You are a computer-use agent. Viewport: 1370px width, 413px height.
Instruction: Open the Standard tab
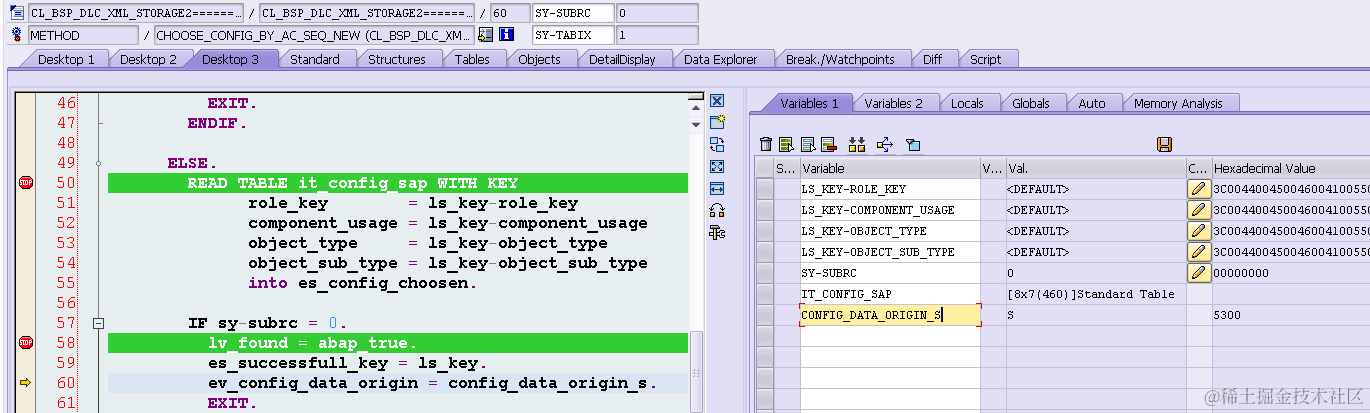pos(315,59)
